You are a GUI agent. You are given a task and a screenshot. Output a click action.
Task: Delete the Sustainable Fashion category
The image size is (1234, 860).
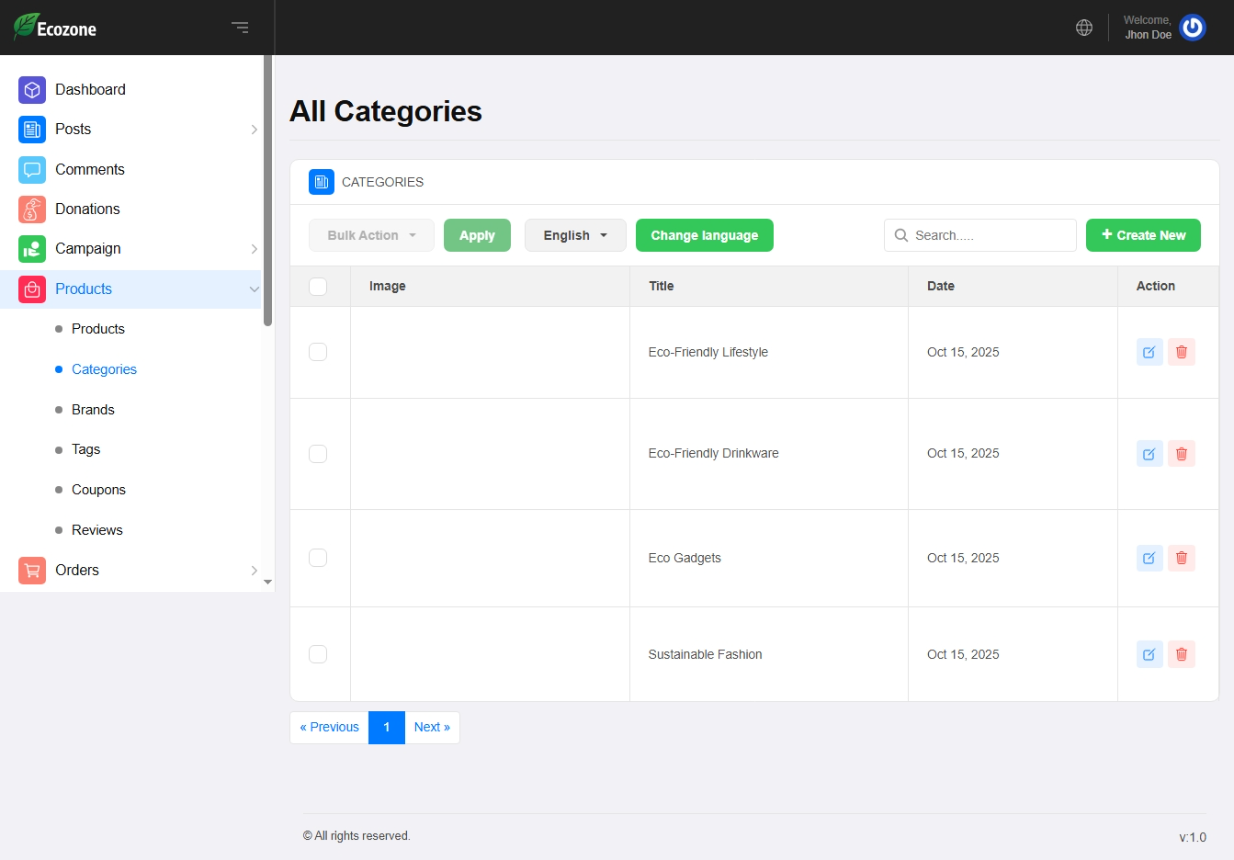[1181, 655]
